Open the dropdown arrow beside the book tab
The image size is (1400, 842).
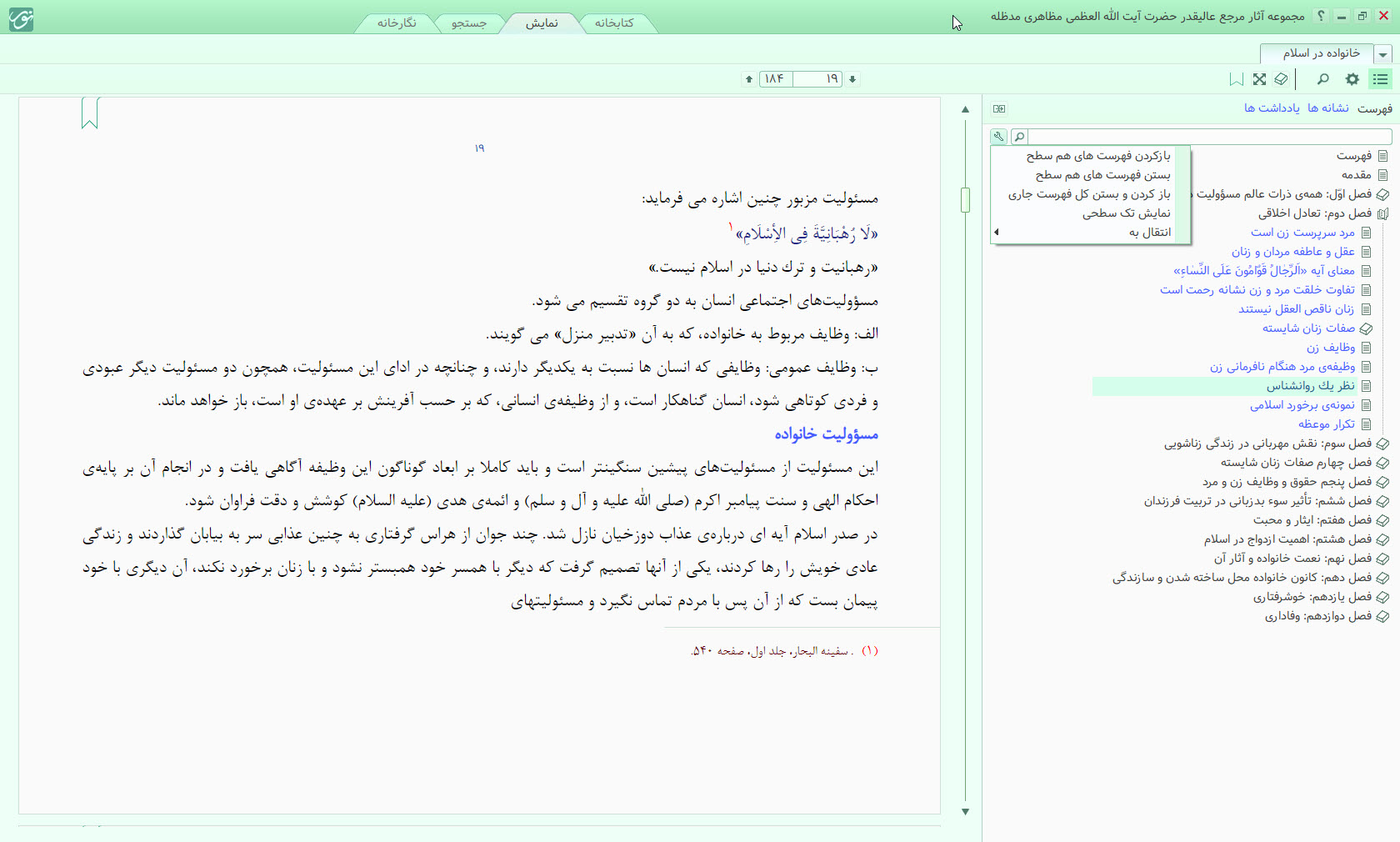coord(1383,54)
